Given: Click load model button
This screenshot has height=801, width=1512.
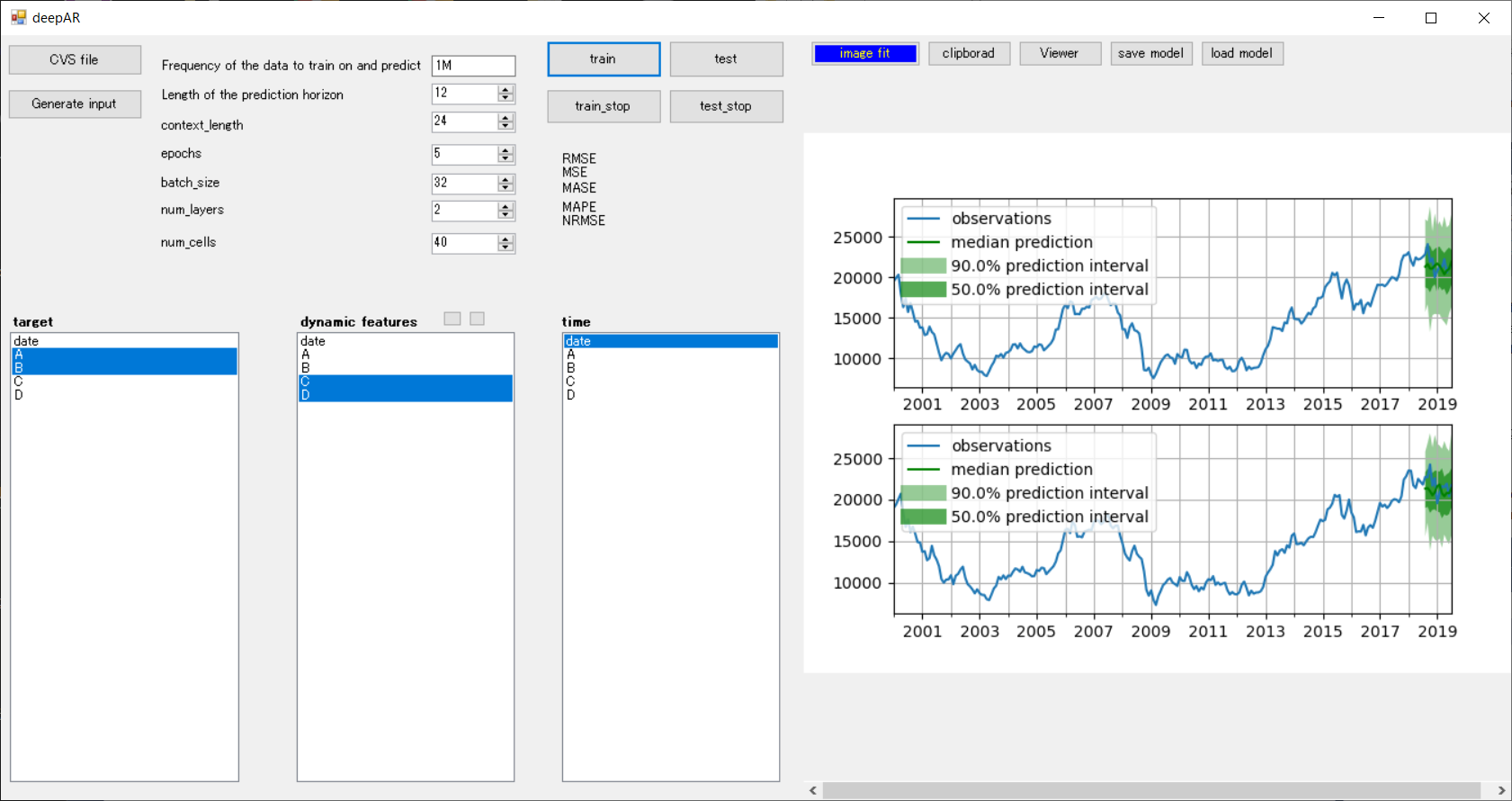Looking at the screenshot, I should pos(1242,53).
